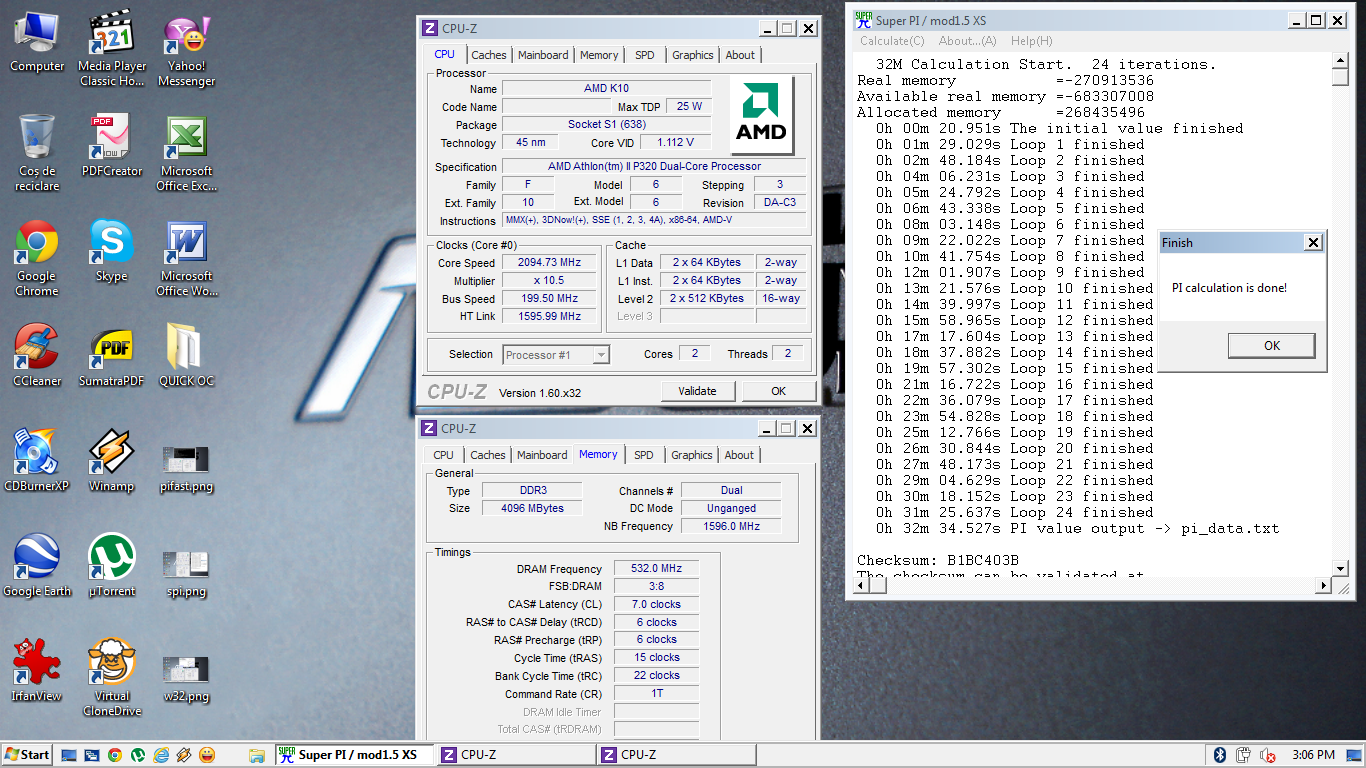Click right arrow of Super PI horizontal scrollbar
1366x768 pixels.
(x=1324, y=585)
